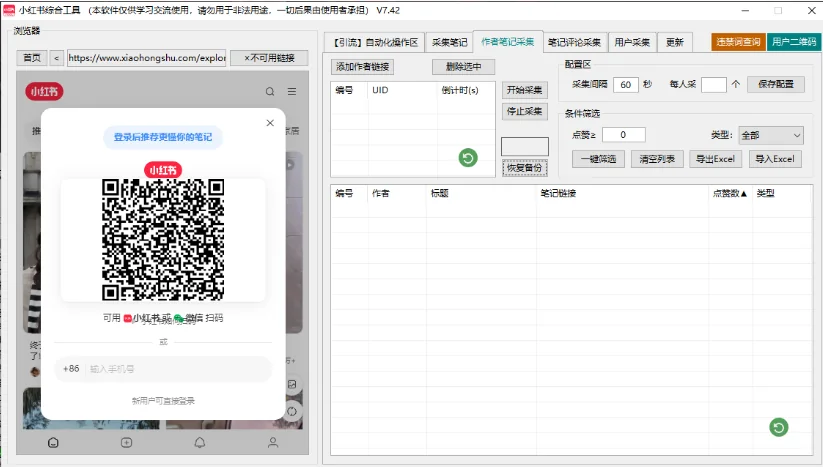The height and width of the screenshot is (467, 823).
Task: Click the 一键筛选 button
Action: point(598,159)
